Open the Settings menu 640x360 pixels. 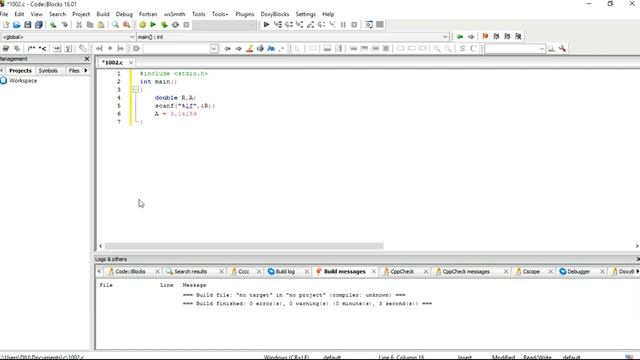pos(305,14)
